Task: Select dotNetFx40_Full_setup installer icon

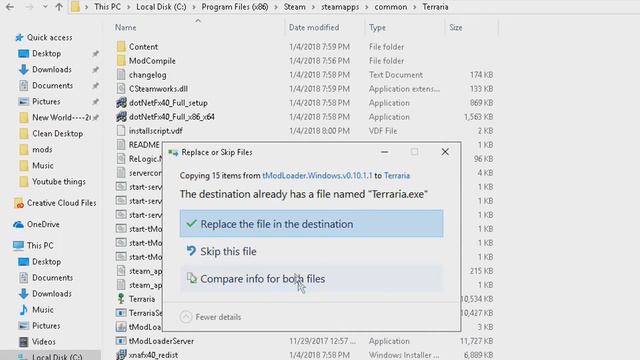Action: (121, 103)
